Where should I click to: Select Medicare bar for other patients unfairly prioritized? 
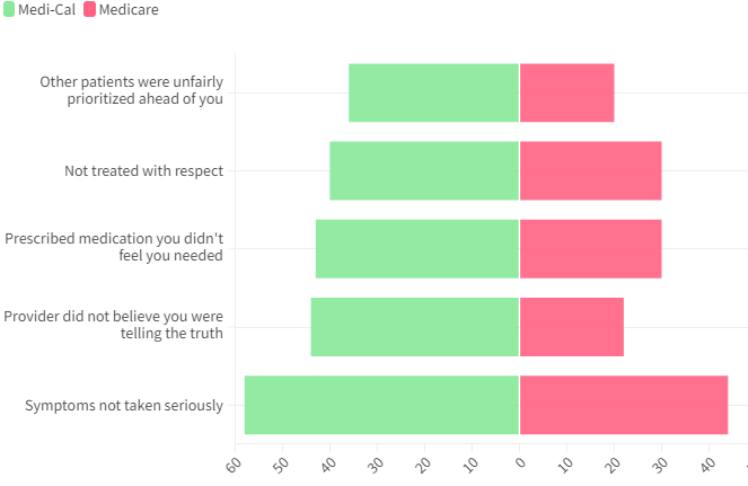point(566,93)
